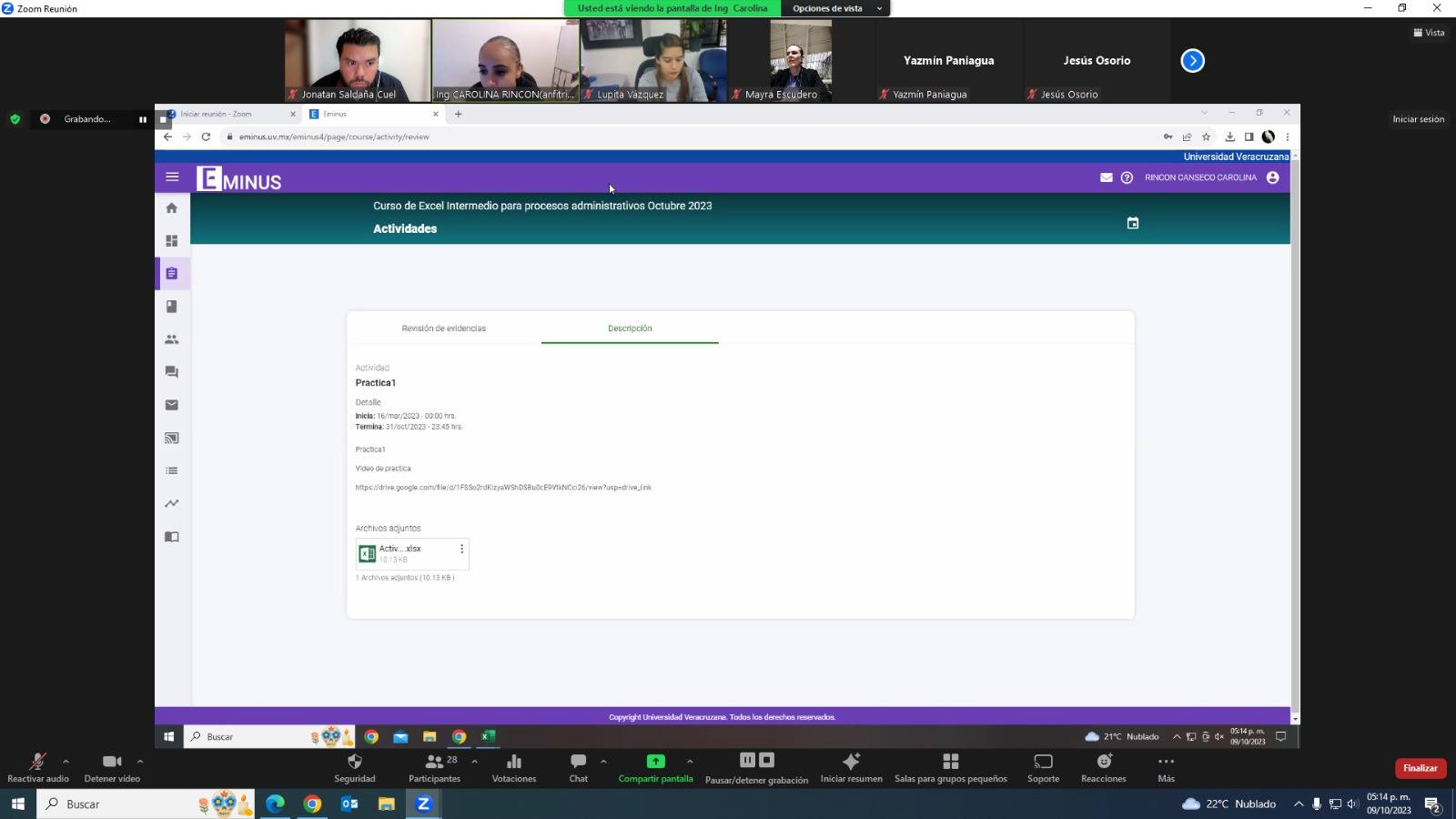Expand audio options arrow beside microphone
1456x819 pixels.
(66, 761)
